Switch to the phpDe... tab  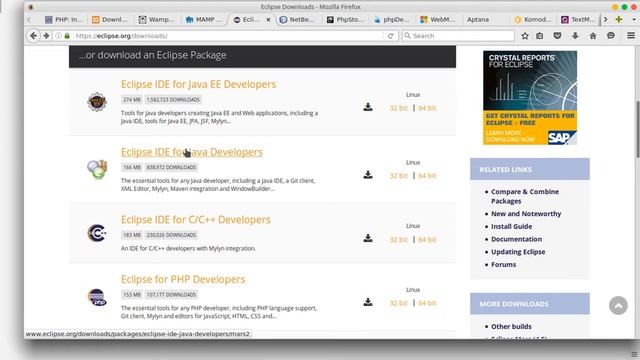tap(391, 19)
